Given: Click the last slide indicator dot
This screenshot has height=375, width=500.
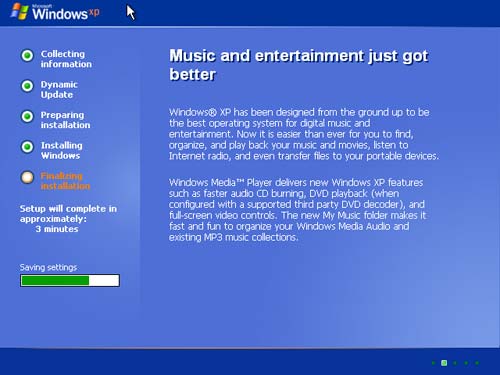Looking at the screenshot, I should pos(477,363).
